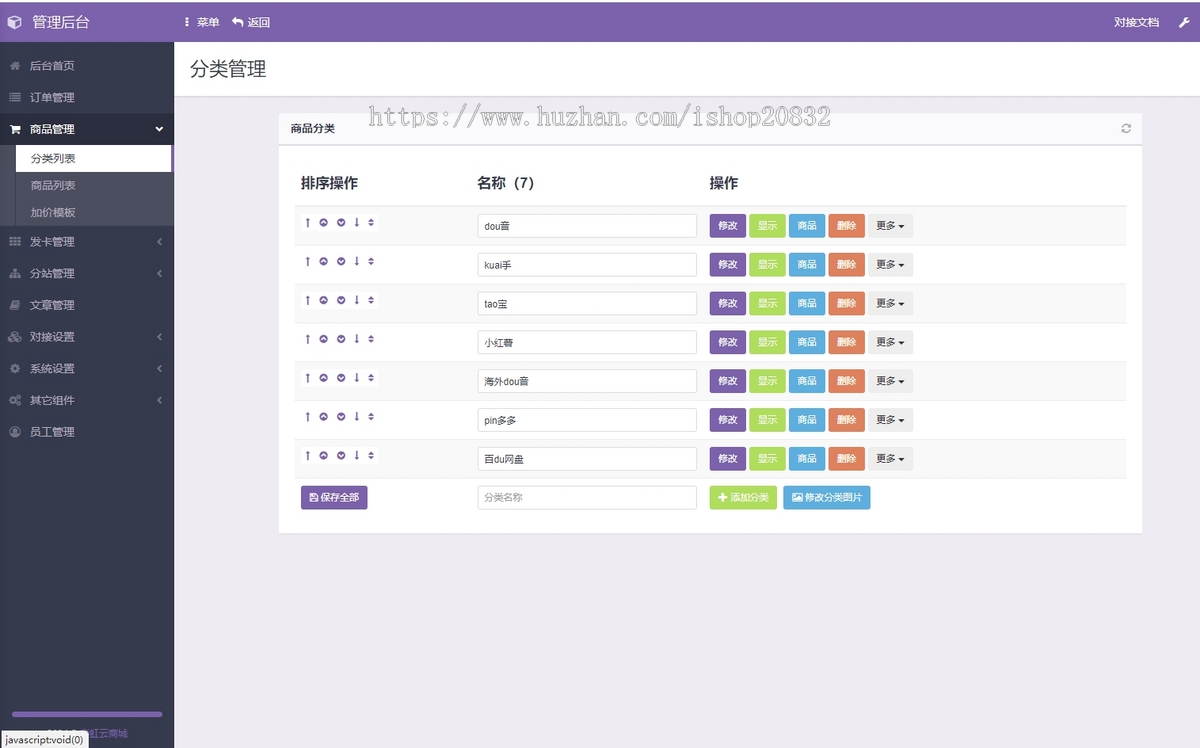Viewport: 1200px width, 748px height.
Task: Move dou音 row down one with circle-down icon
Action: pyautogui.click(x=341, y=222)
